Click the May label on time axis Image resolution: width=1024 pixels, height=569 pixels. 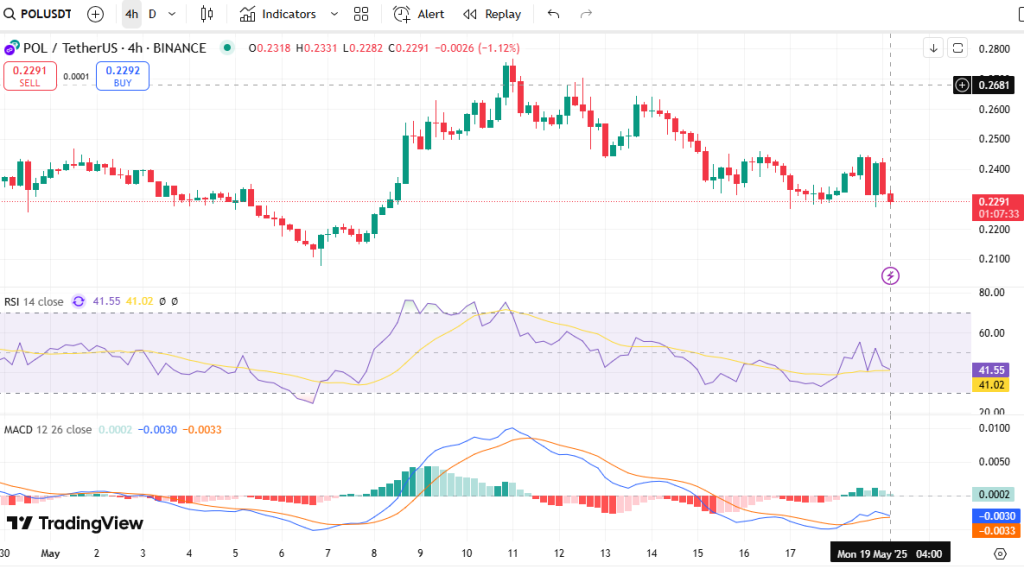pos(50,553)
